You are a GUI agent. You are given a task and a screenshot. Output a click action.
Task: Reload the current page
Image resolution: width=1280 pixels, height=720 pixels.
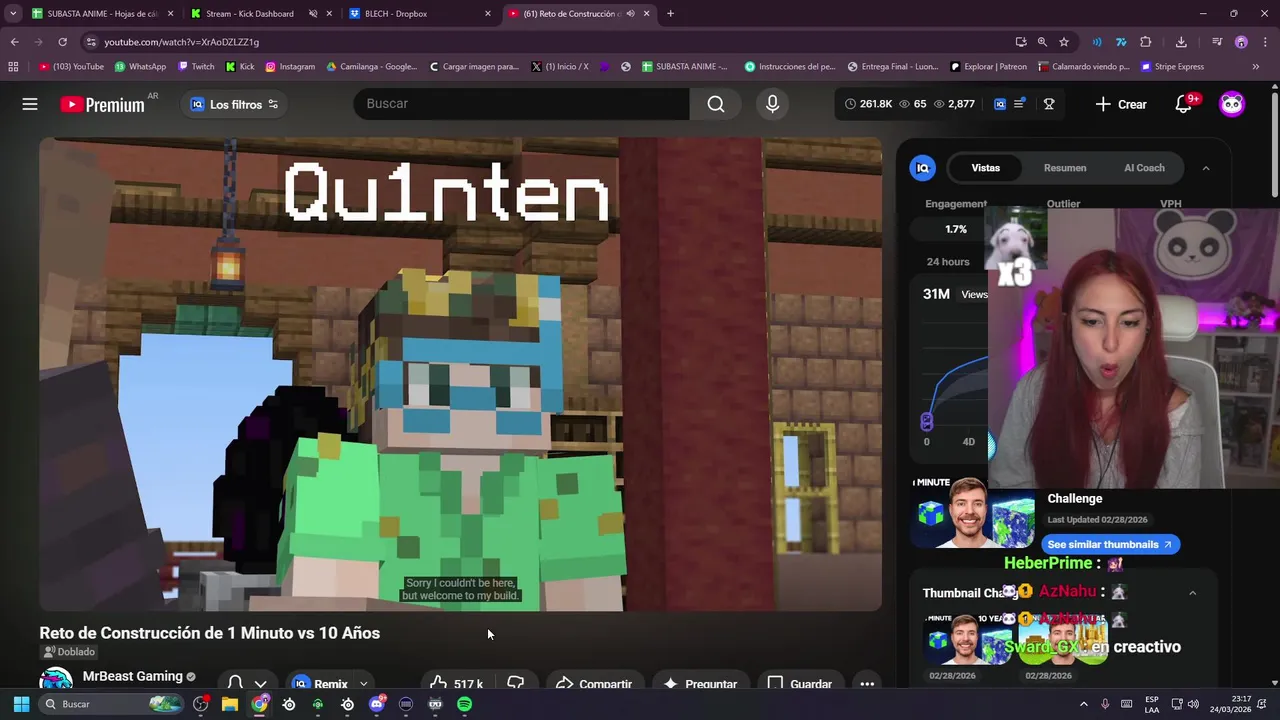pyautogui.click(x=62, y=42)
